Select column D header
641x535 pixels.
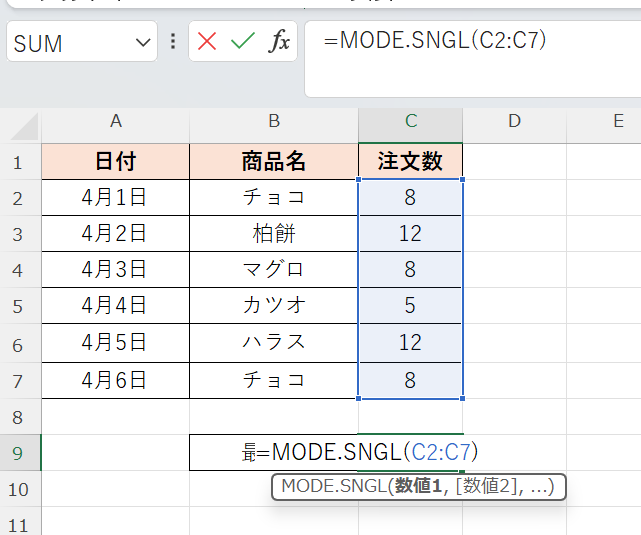pyautogui.click(x=514, y=122)
